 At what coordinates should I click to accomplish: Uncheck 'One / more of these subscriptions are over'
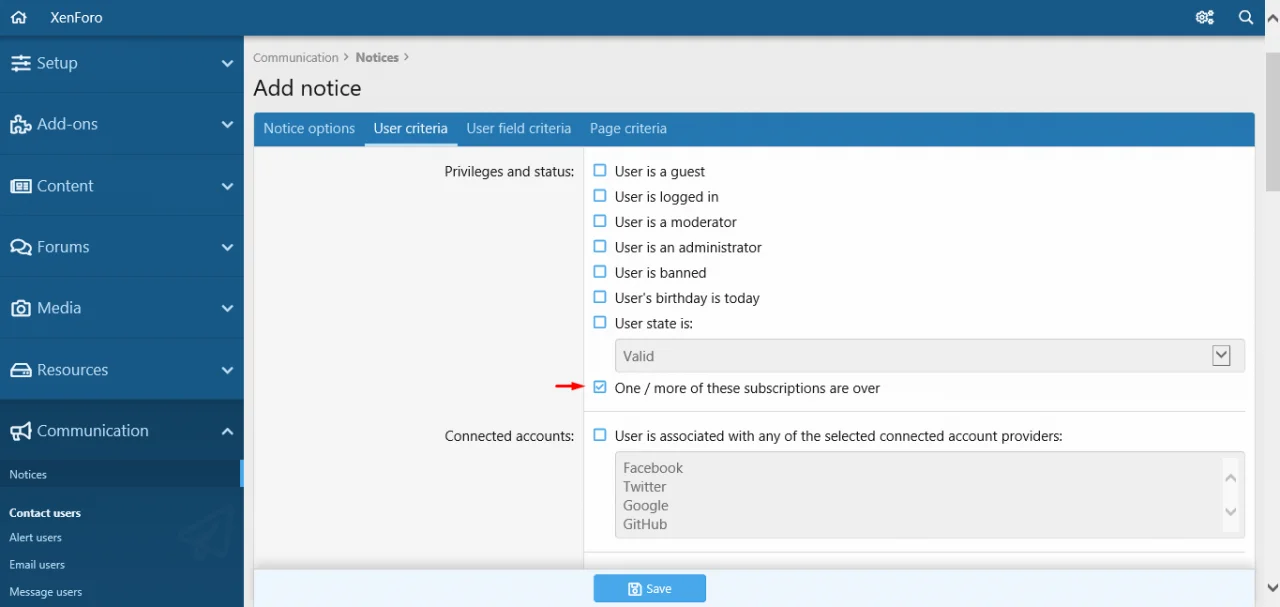point(600,387)
